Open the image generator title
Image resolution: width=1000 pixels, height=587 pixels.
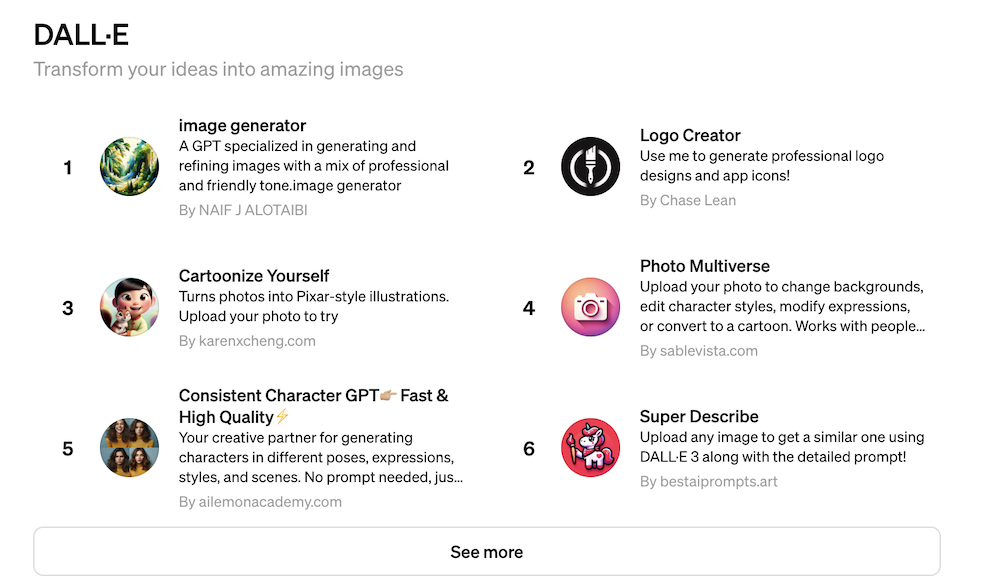coord(242,126)
